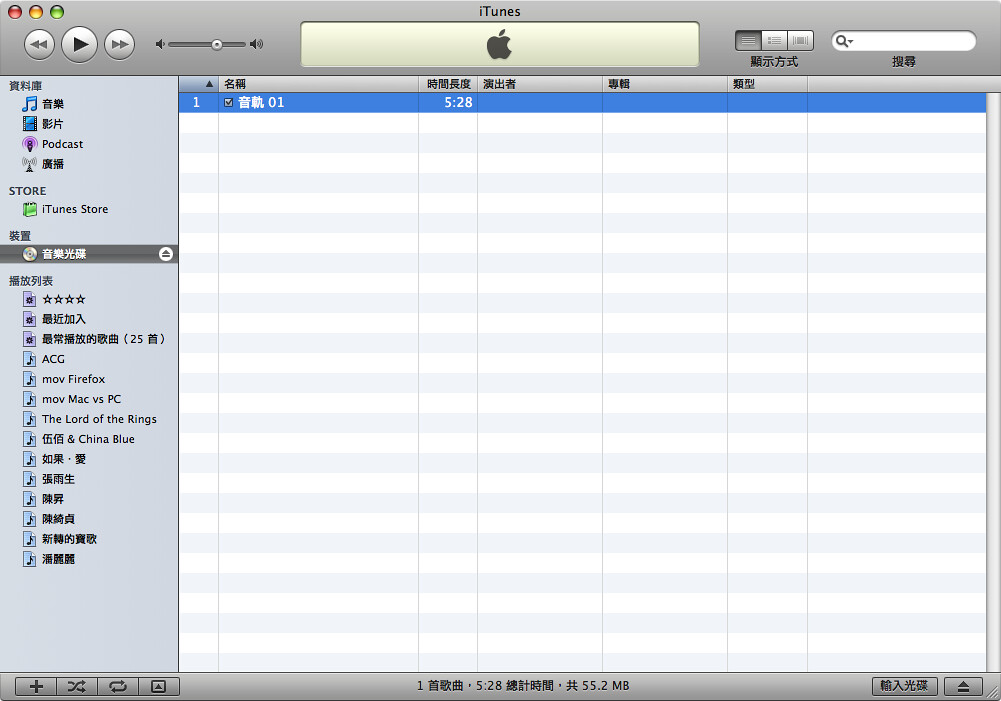Skip to the previous track

[x=39, y=44]
